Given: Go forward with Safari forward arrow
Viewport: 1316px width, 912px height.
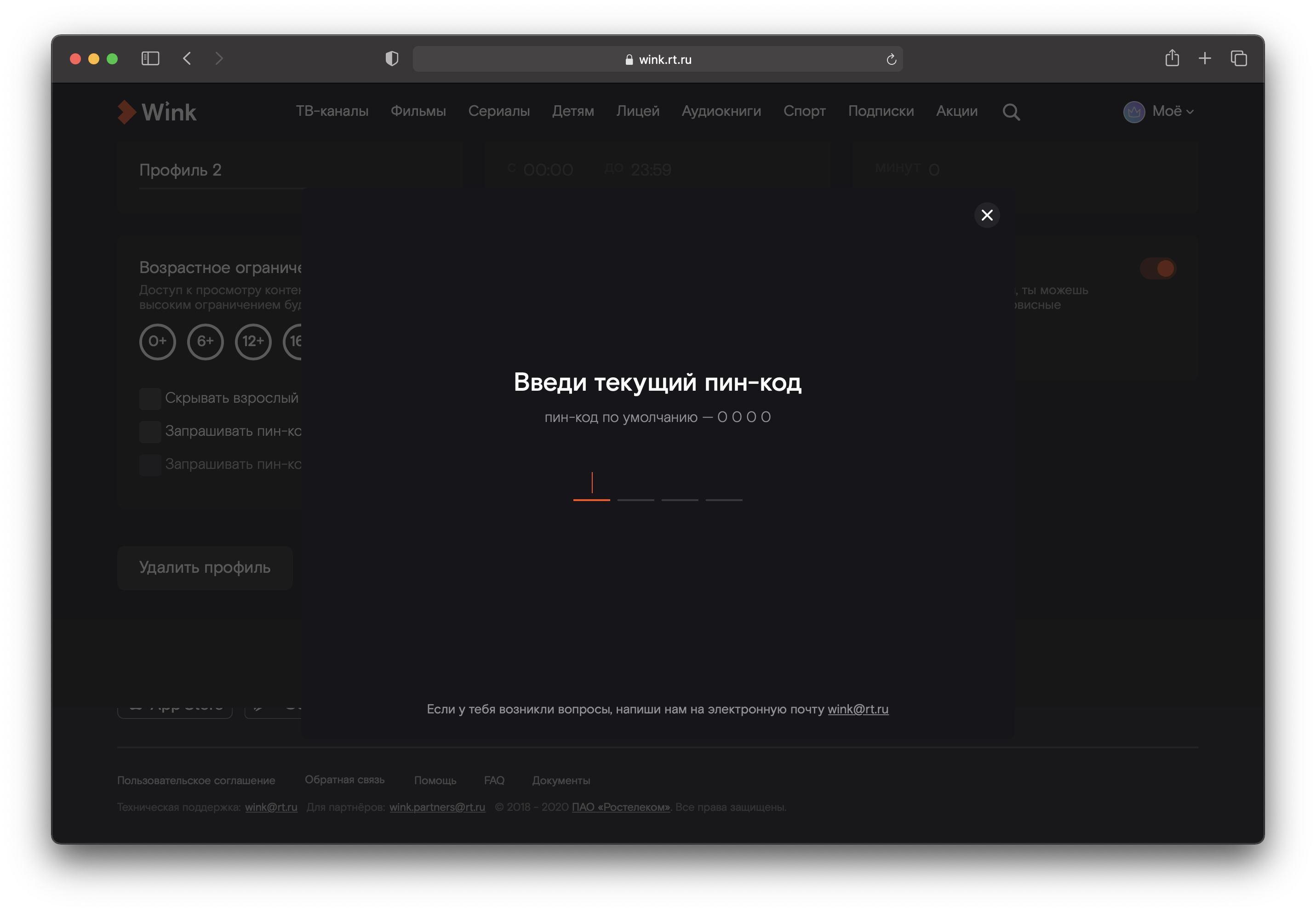Looking at the screenshot, I should 219,58.
